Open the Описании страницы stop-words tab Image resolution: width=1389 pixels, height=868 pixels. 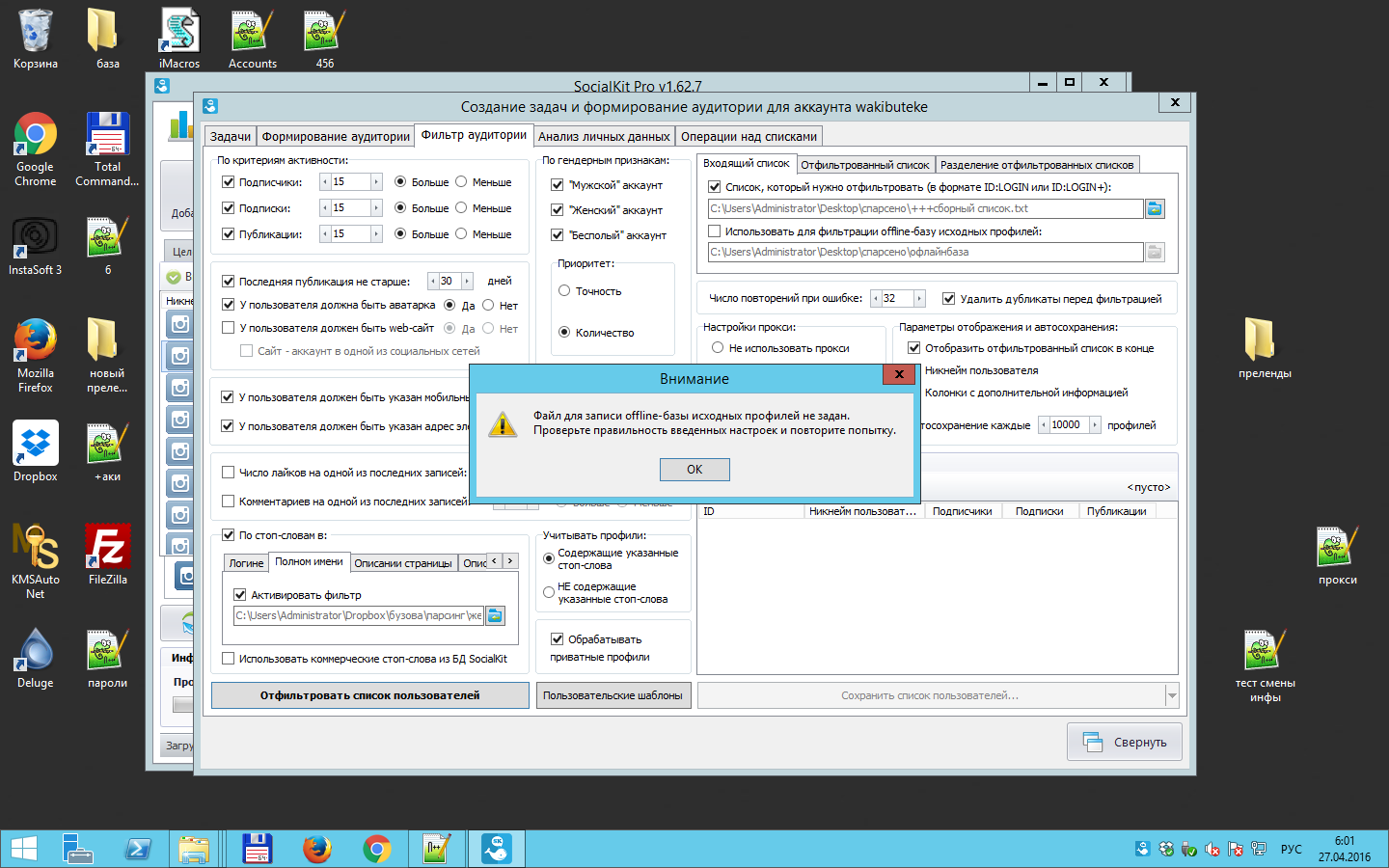(403, 563)
